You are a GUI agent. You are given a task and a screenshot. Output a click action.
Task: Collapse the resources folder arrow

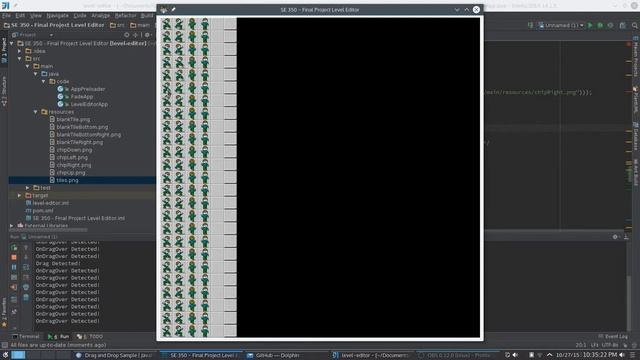pos(36,112)
